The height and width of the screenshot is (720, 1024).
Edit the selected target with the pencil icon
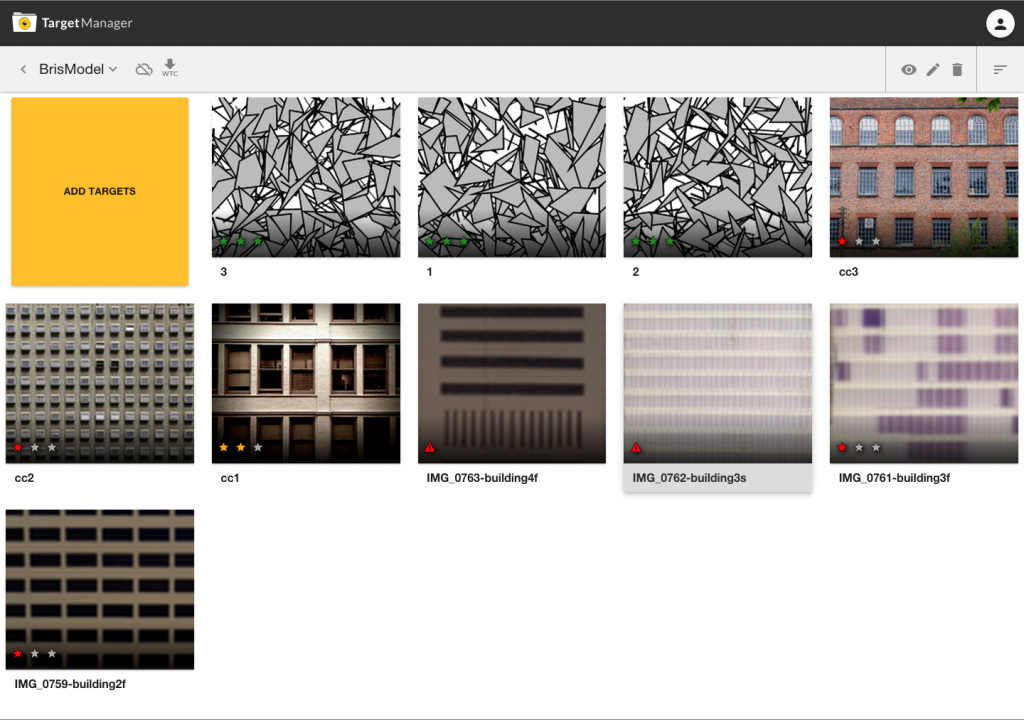pyautogui.click(x=932, y=70)
